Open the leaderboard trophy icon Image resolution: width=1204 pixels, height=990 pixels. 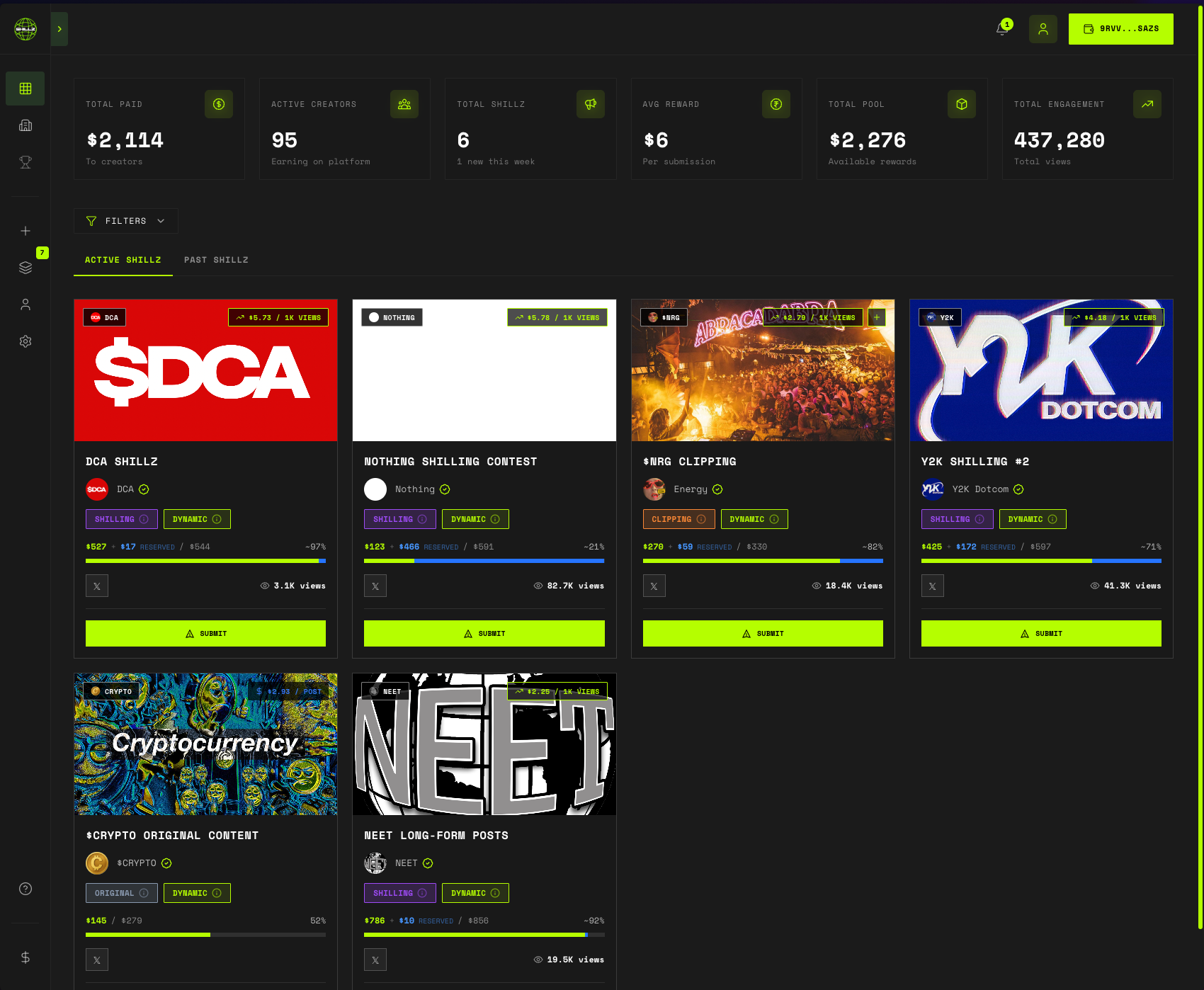25,162
